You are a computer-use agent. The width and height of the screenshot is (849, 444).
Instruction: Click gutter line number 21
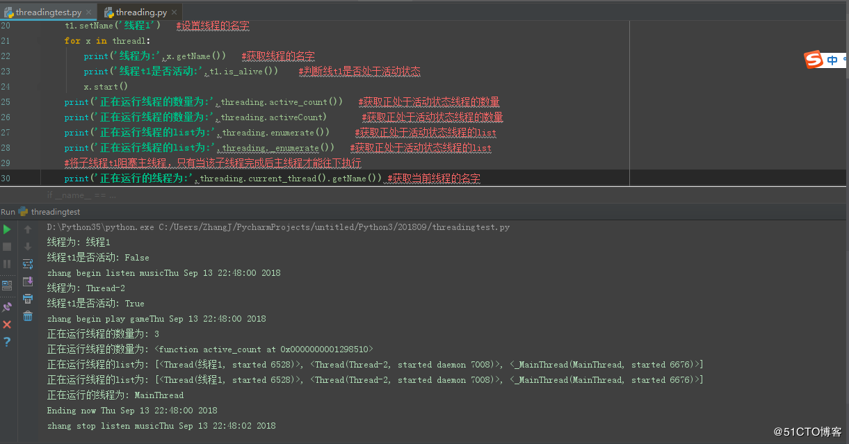point(5,41)
